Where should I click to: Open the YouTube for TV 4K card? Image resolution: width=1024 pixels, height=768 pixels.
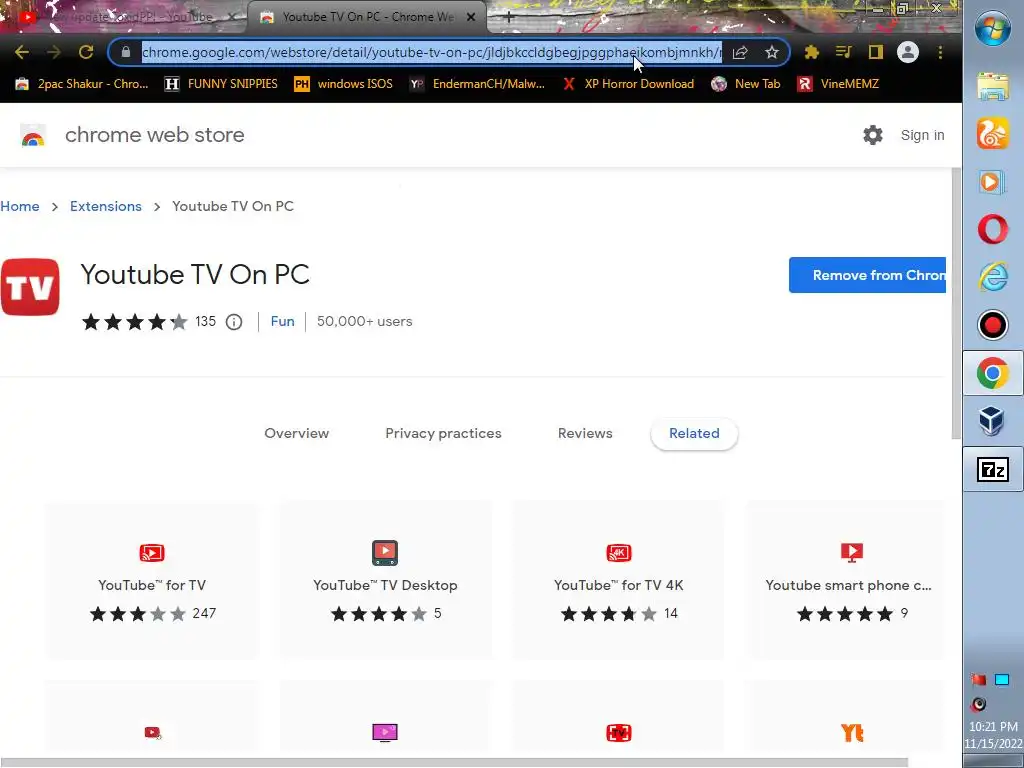point(618,580)
